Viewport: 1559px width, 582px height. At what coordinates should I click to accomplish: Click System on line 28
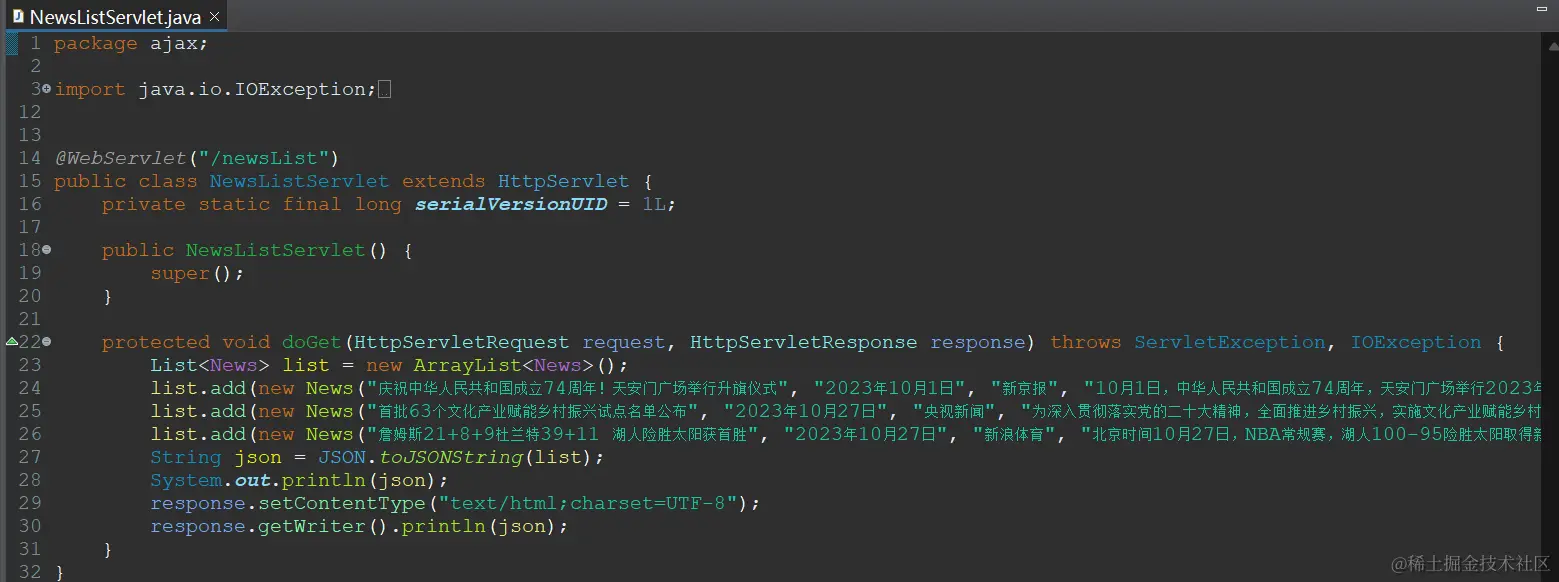[187, 480]
